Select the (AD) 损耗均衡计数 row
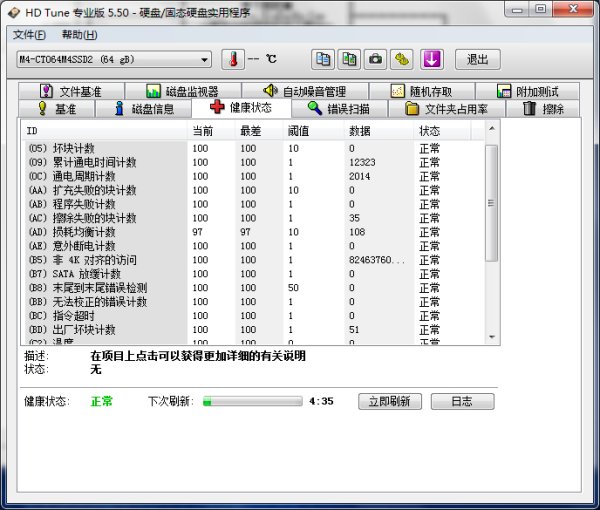600x510 pixels. point(255,232)
